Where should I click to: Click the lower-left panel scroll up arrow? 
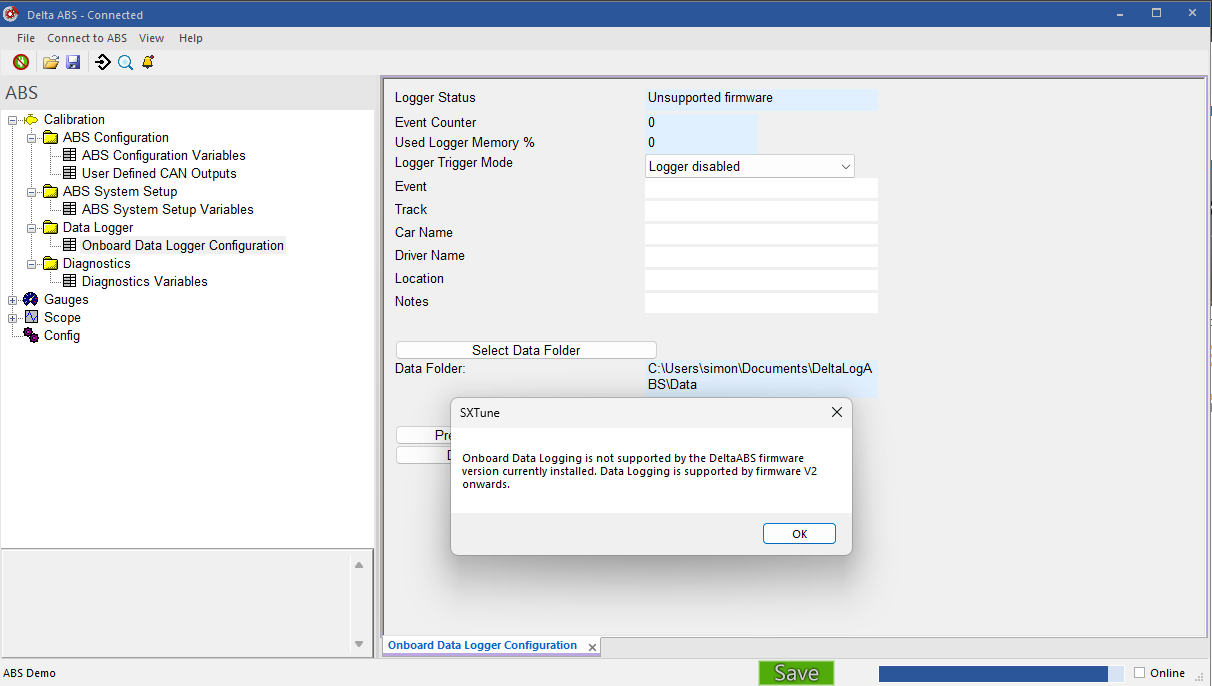pyautogui.click(x=359, y=565)
